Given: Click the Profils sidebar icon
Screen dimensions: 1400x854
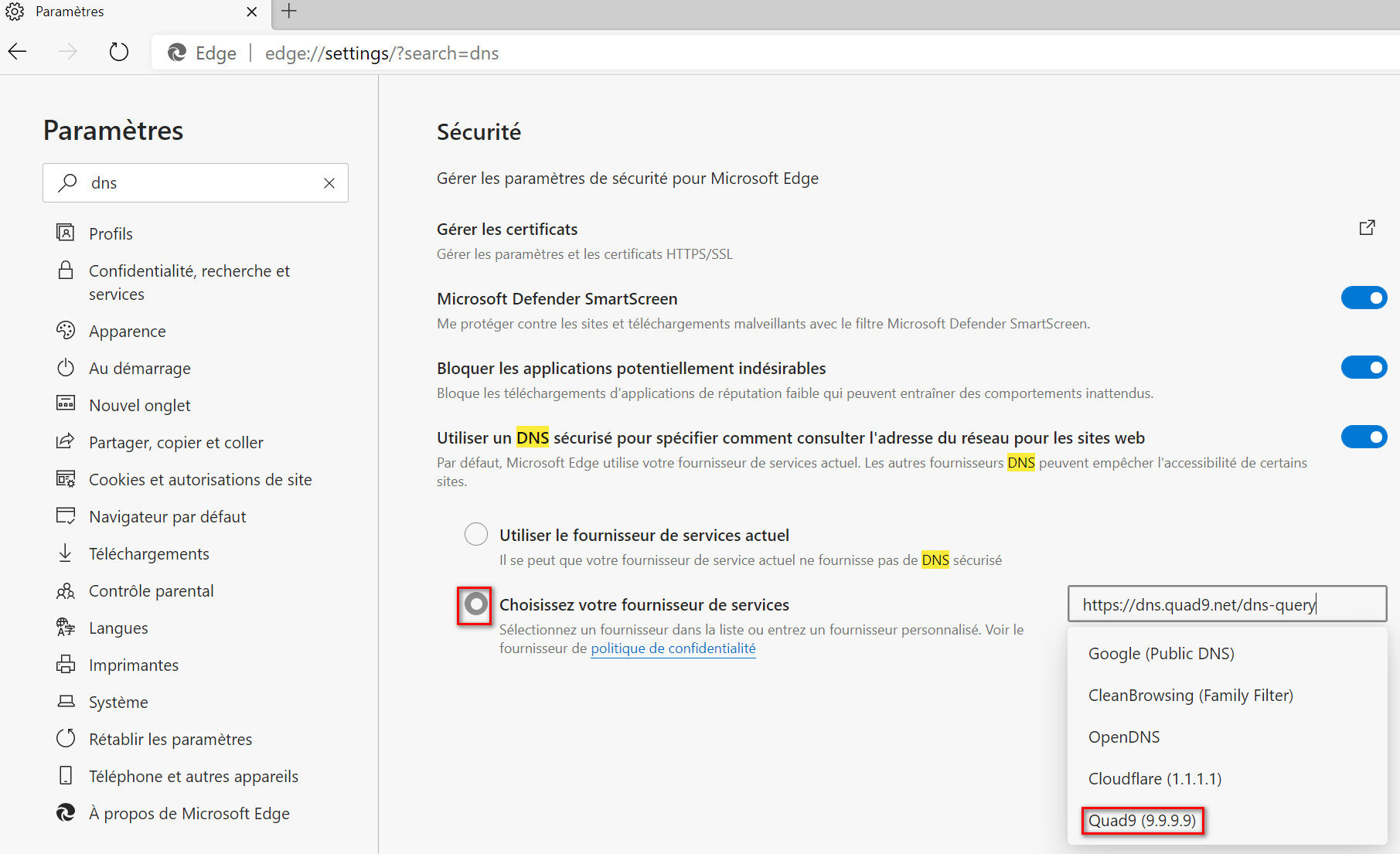Looking at the screenshot, I should pyautogui.click(x=66, y=233).
